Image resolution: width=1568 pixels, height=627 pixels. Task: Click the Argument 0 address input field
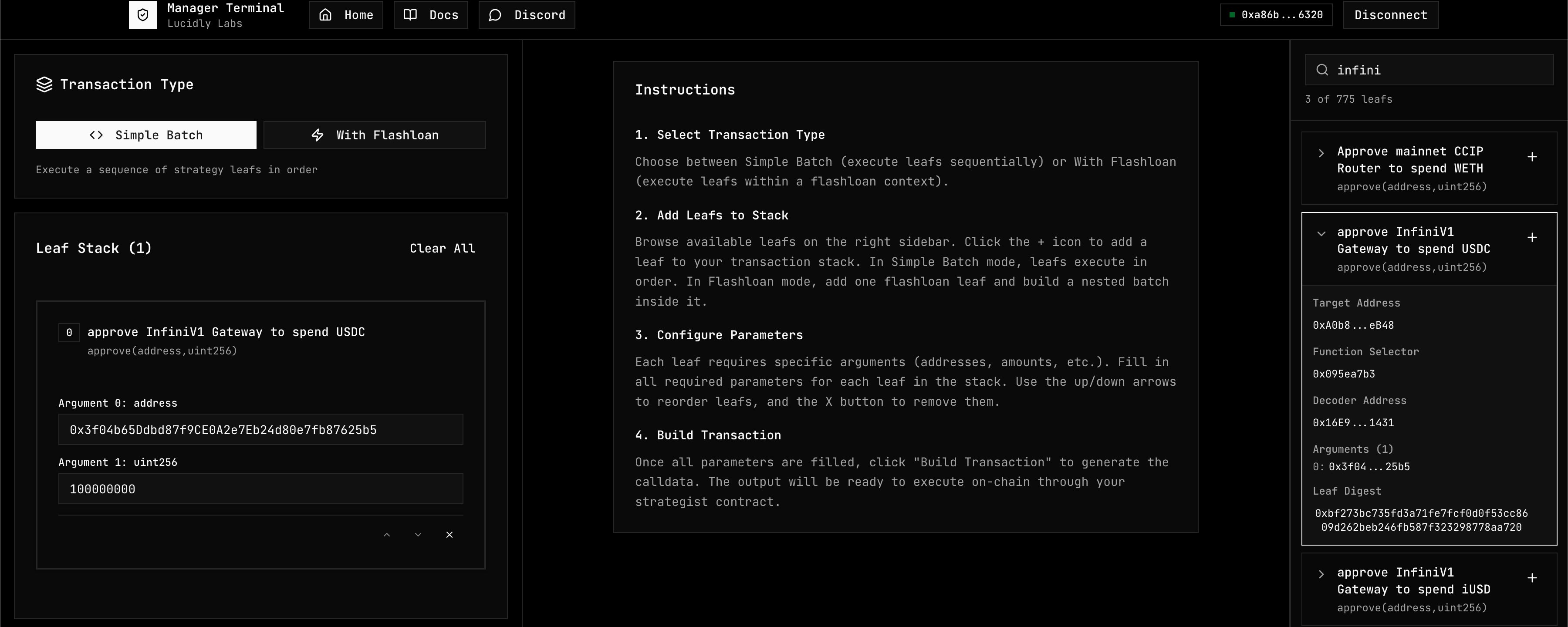point(260,430)
